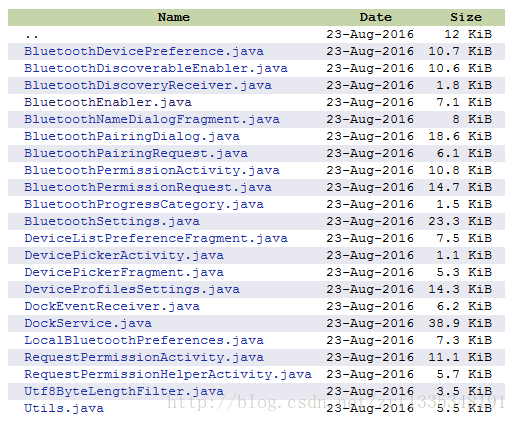Open BluetoothPermissionRequest.java
This screenshot has height=422, width=518.
148,187
